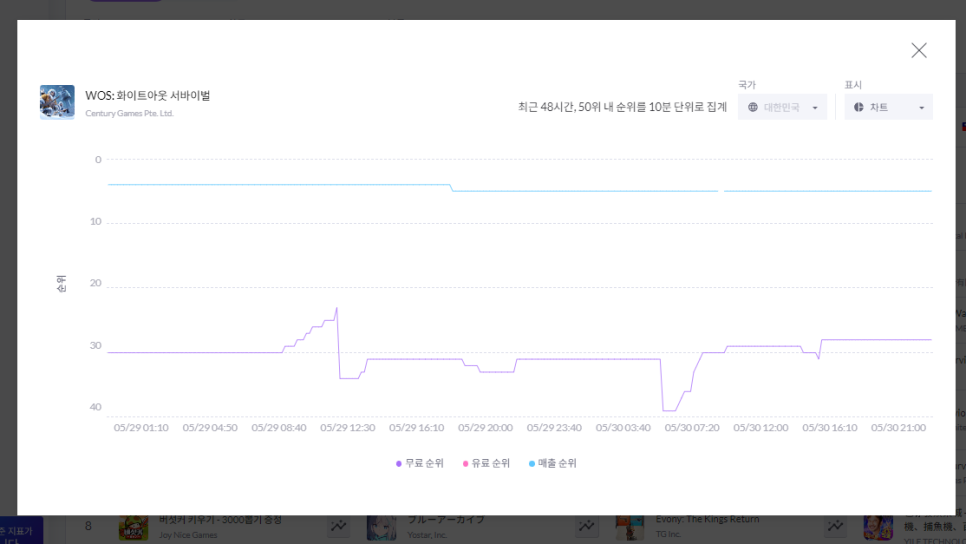The height and width of the screenshot is (544, 966).
Task: Open trend chart icon for Evony game
Action: [x=835, y=526]
